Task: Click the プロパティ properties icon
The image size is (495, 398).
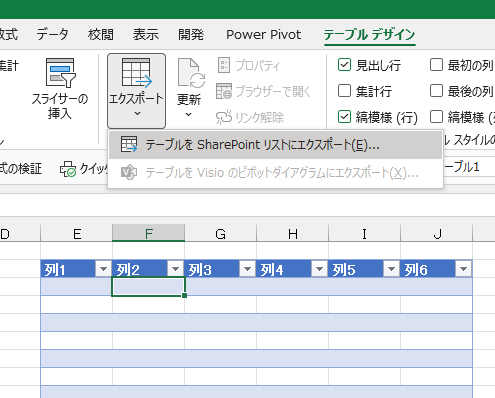Action: pos(224,65)
